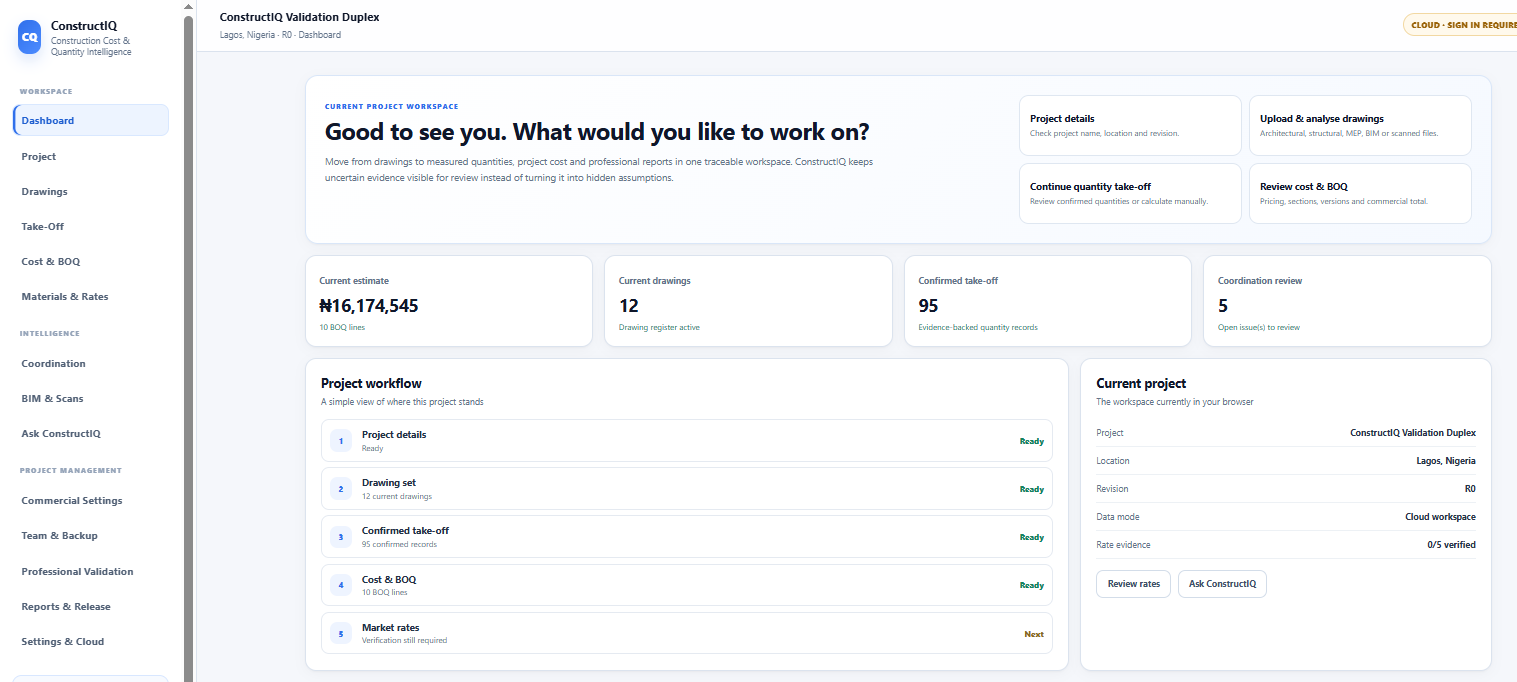
Task: Click 'Drawing register active' text
Action: [x=659, y=327]
